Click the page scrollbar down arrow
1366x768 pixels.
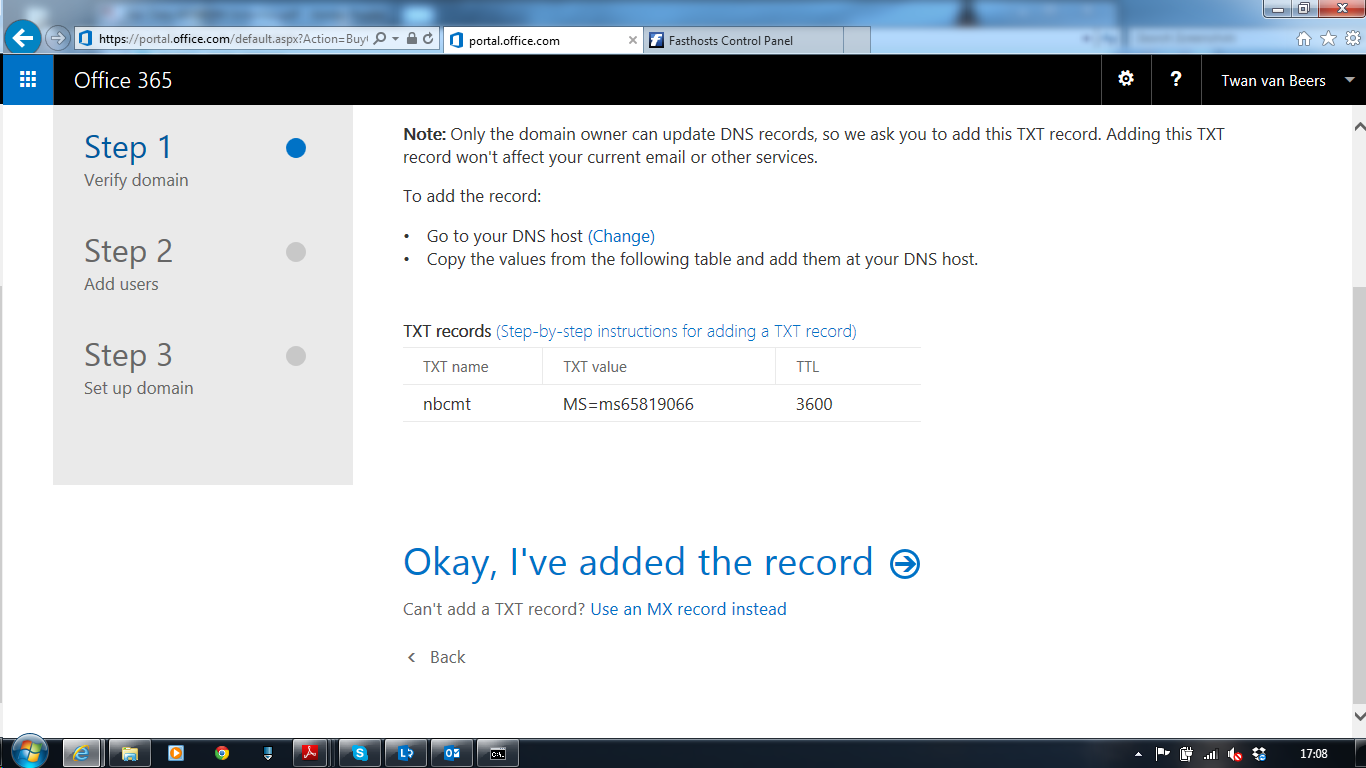[x=1359, y=715]
